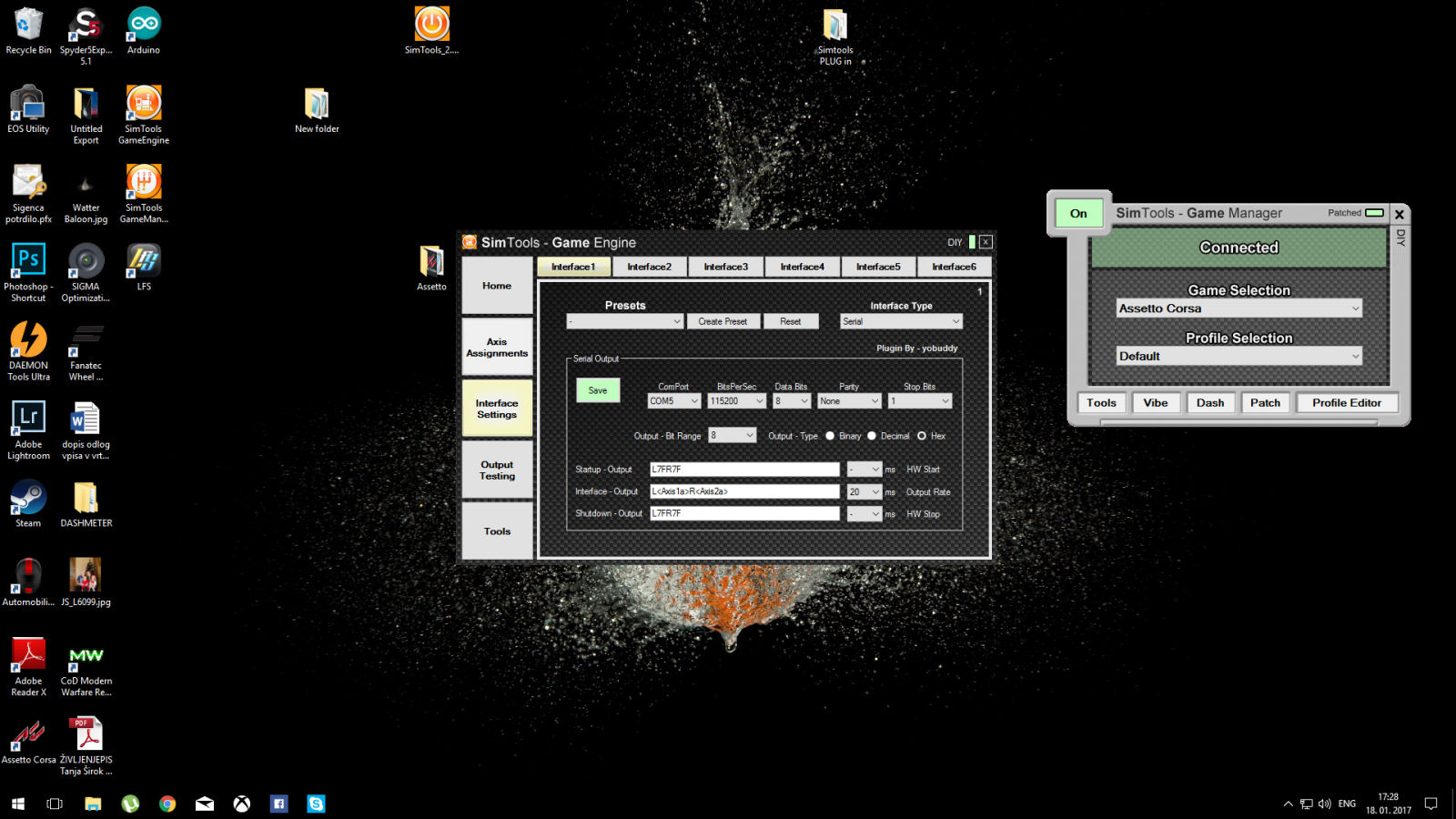The height and width of the screenshot is (819, 1456).
Task: Open the Recycle Bin desktop icon
Action: tap(28, 32)
